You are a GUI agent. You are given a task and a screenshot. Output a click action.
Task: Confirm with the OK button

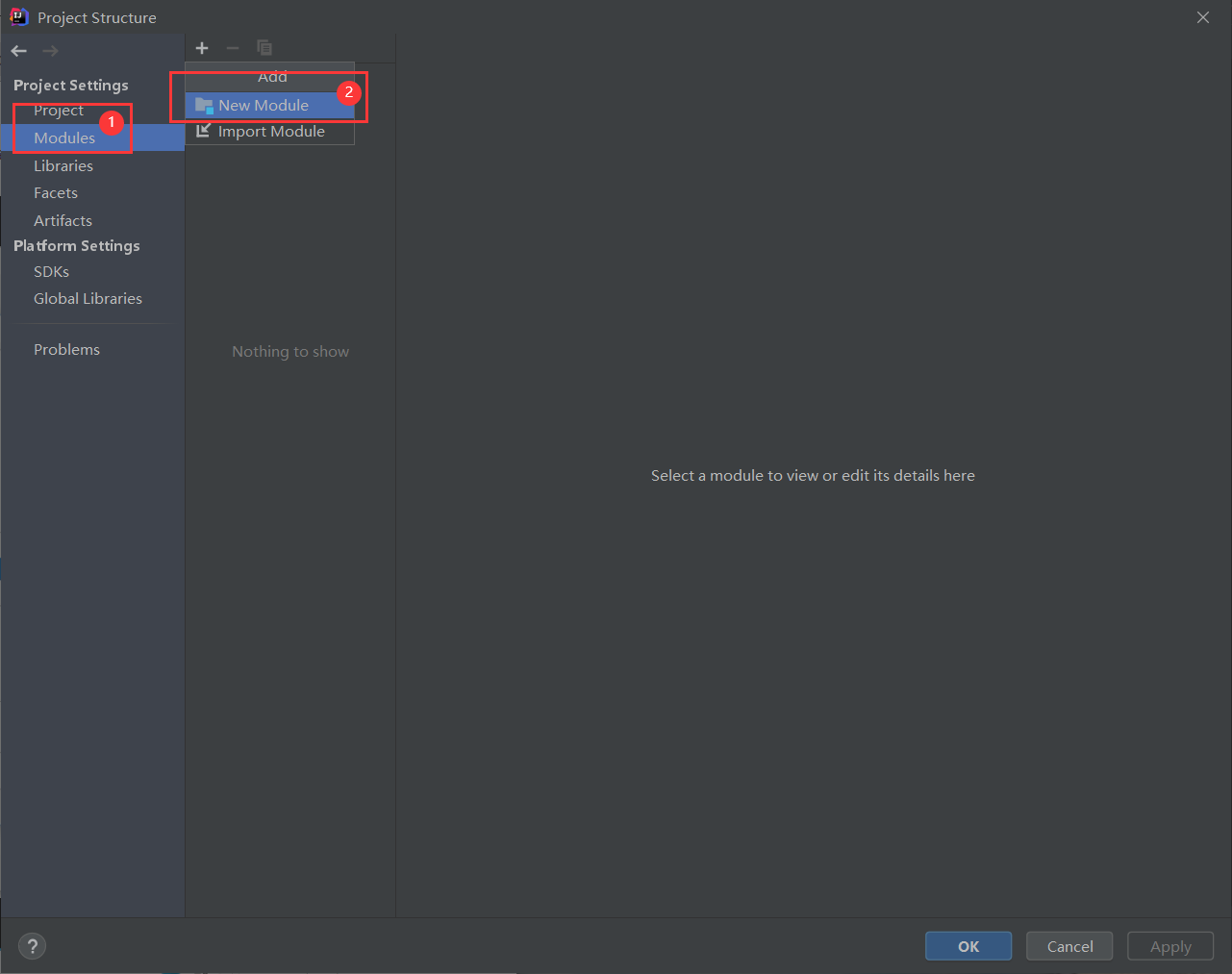(x=968, y=946)
